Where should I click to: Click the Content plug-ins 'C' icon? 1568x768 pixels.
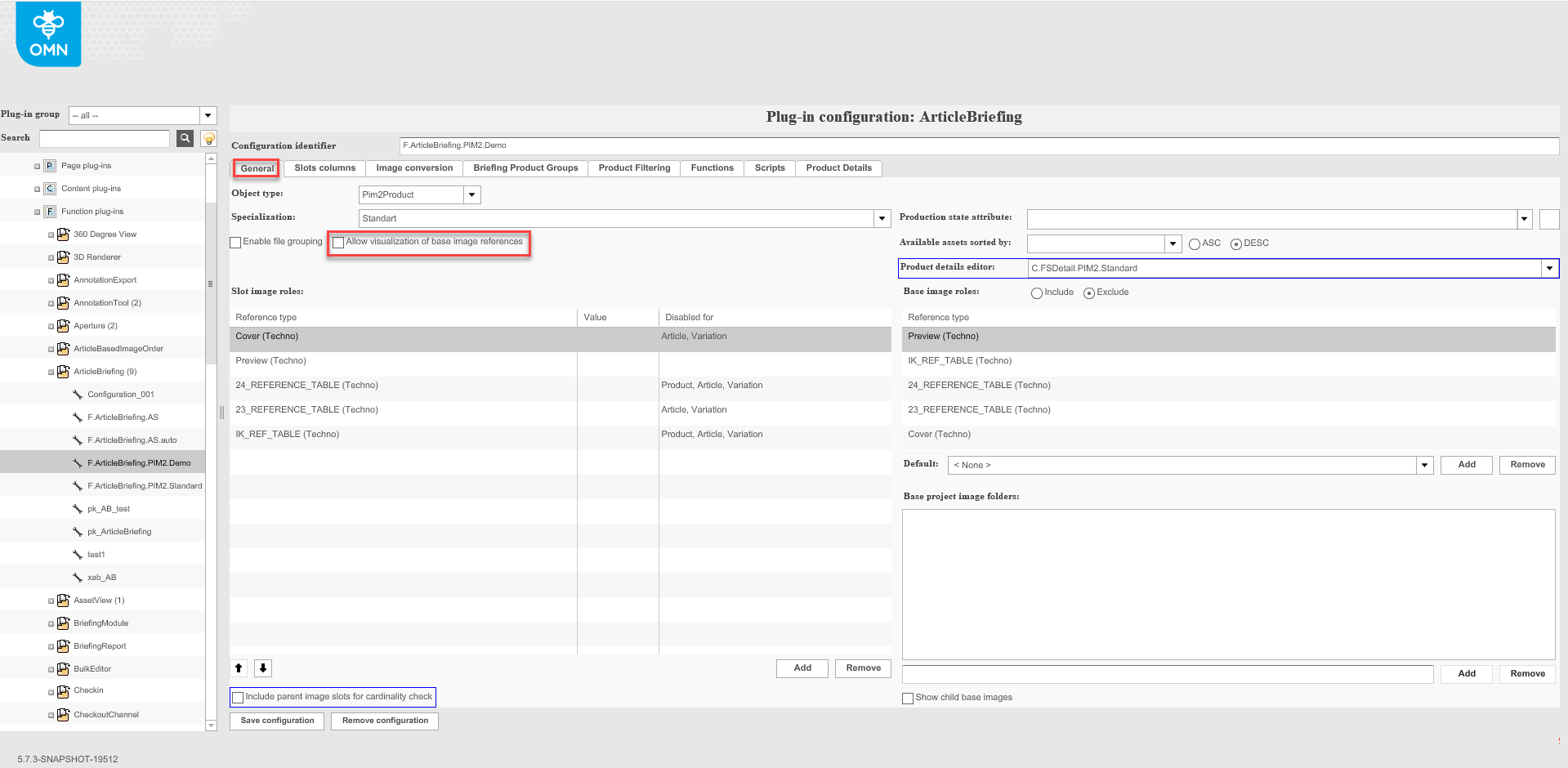pos(49,188)
